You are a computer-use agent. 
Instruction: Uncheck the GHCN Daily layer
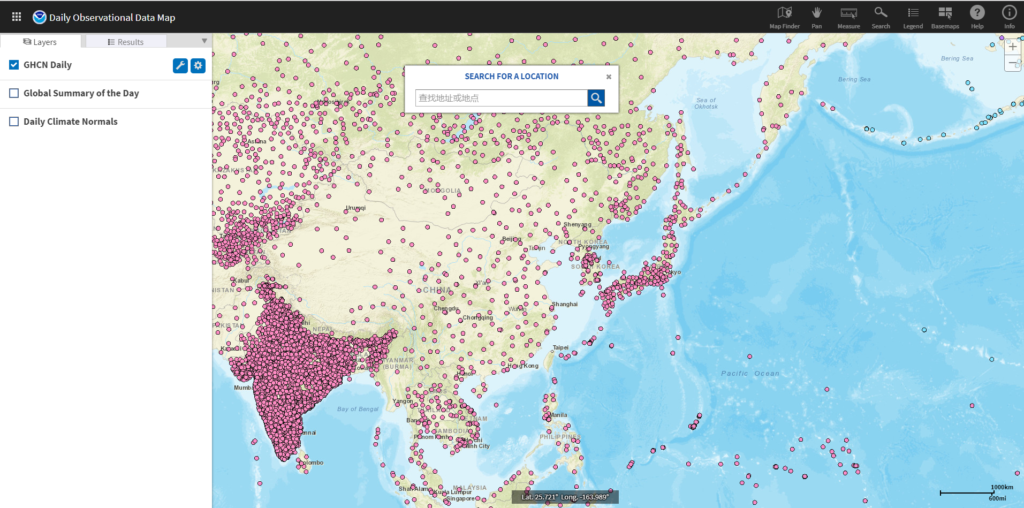pyautogui.click(x=14, y=65)
